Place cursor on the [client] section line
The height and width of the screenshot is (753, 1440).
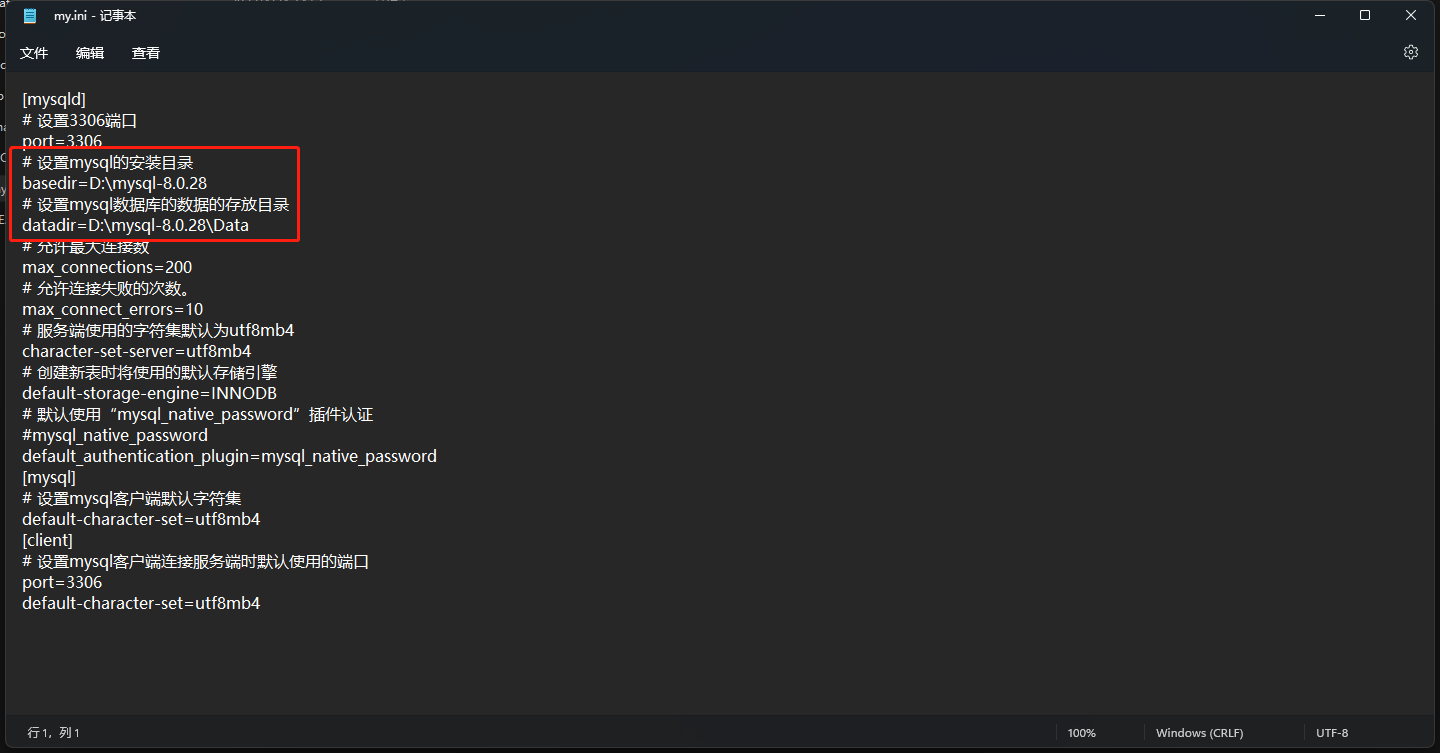(x=47, y=541)
